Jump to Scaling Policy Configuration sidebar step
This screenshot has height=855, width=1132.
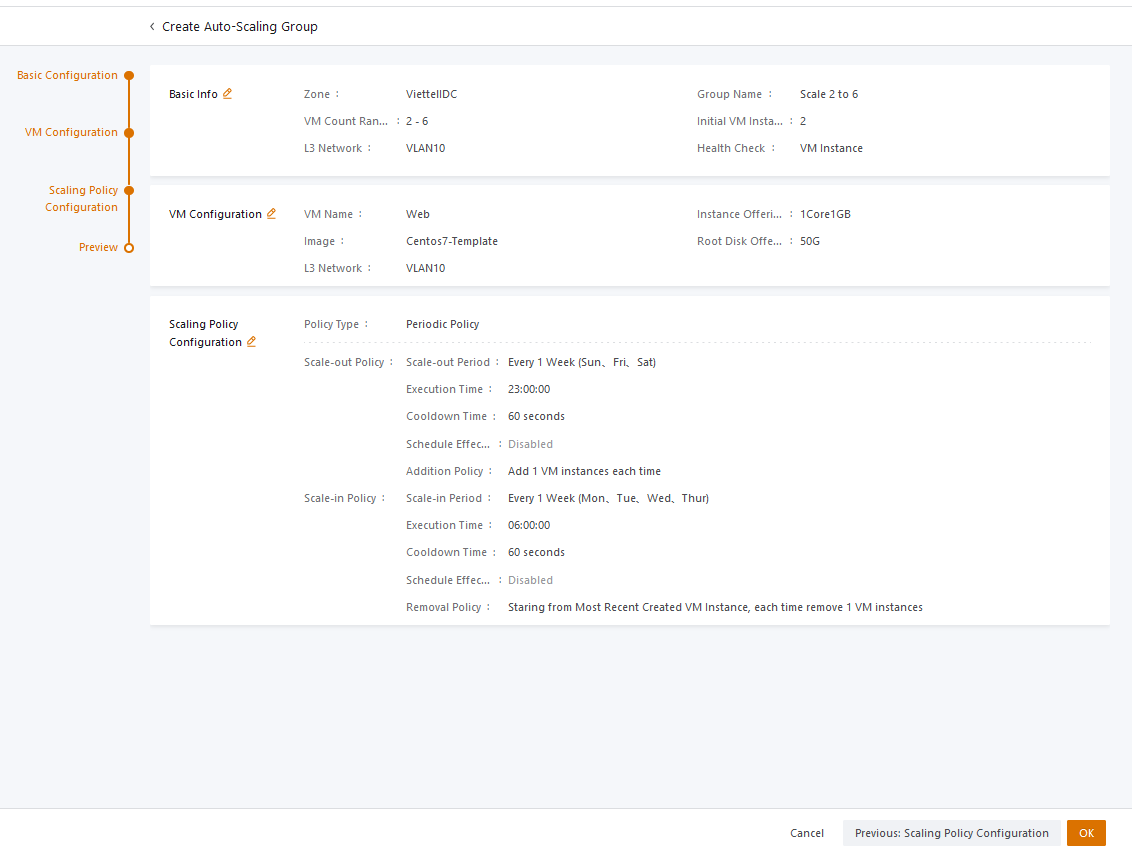(x=82, y=198)
